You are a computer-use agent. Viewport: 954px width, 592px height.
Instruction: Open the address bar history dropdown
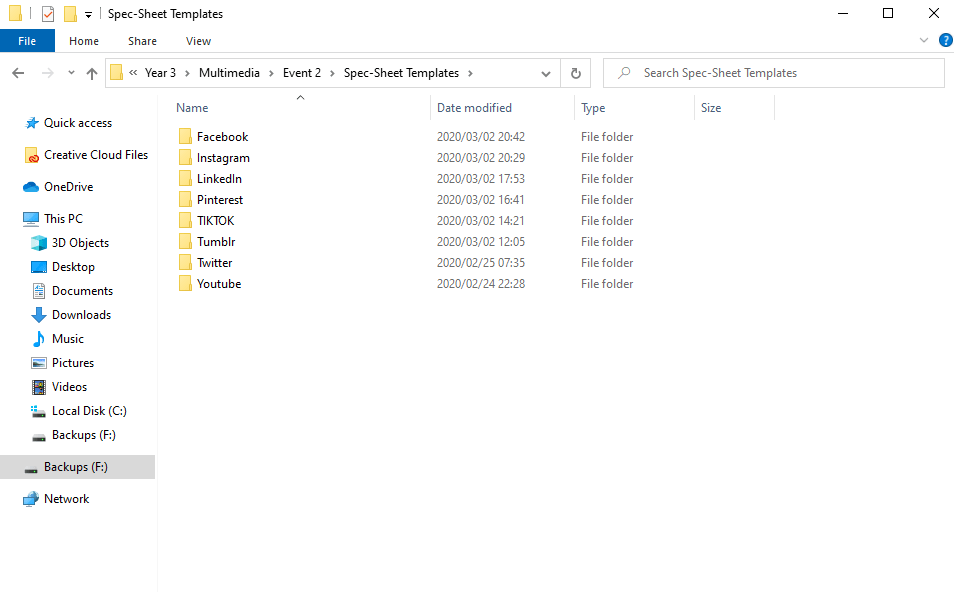(x=546, y=73)
